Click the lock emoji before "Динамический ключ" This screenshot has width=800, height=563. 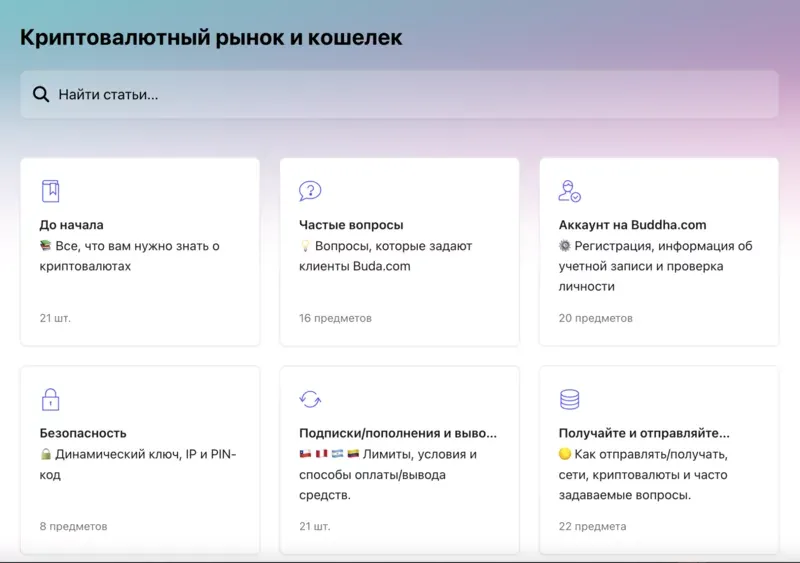(46, 454)
